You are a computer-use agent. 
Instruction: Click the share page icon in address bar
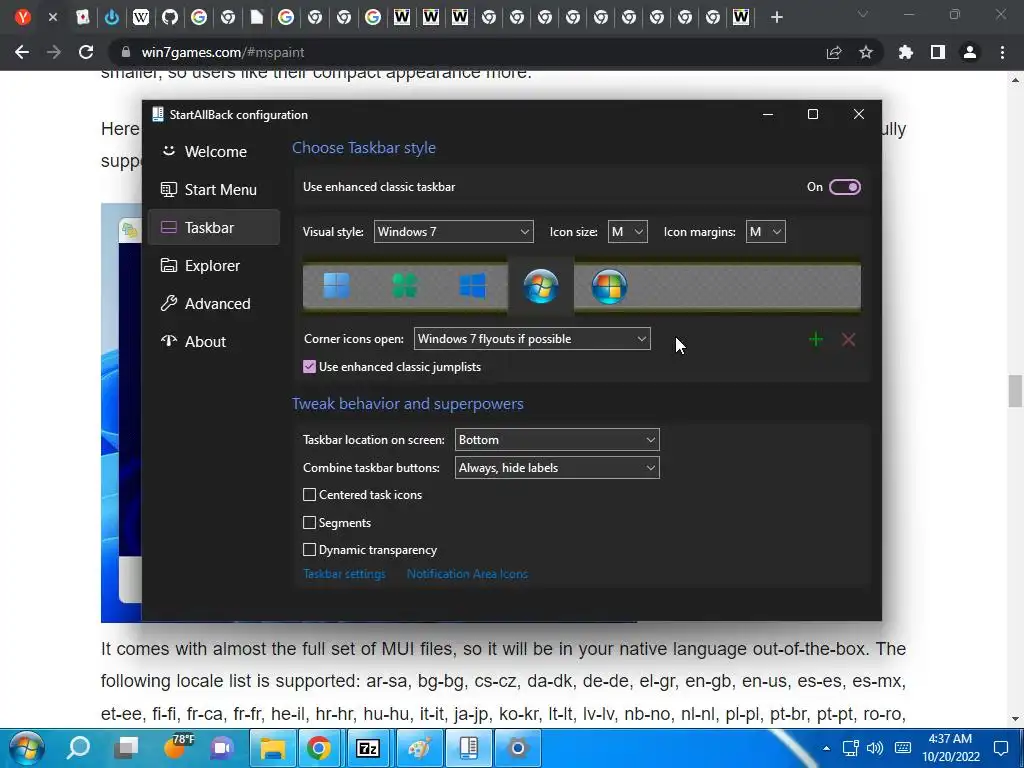pos(834,52)
